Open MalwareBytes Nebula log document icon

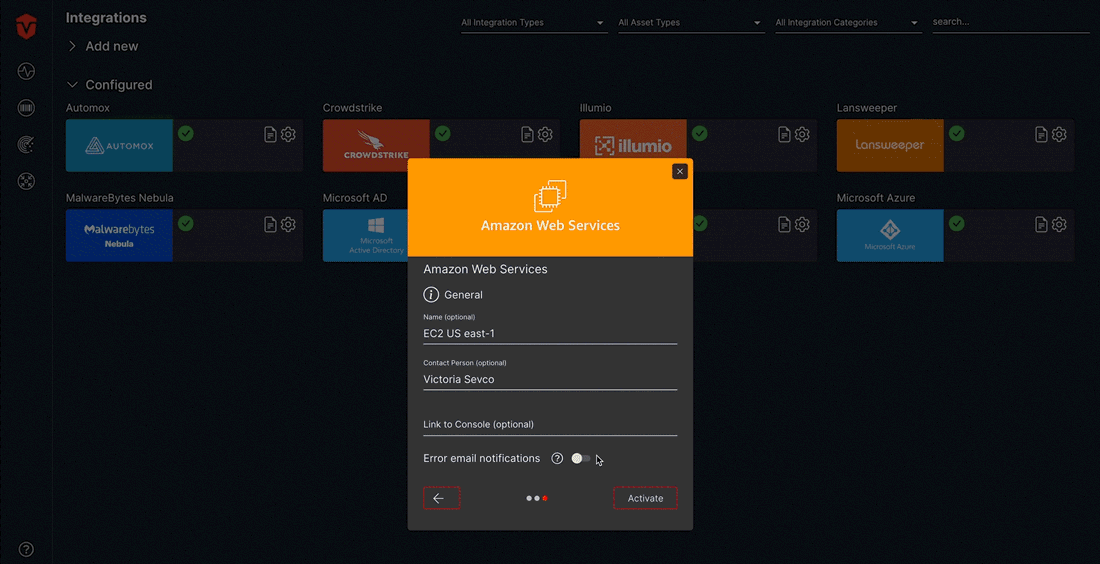point(270,224)
